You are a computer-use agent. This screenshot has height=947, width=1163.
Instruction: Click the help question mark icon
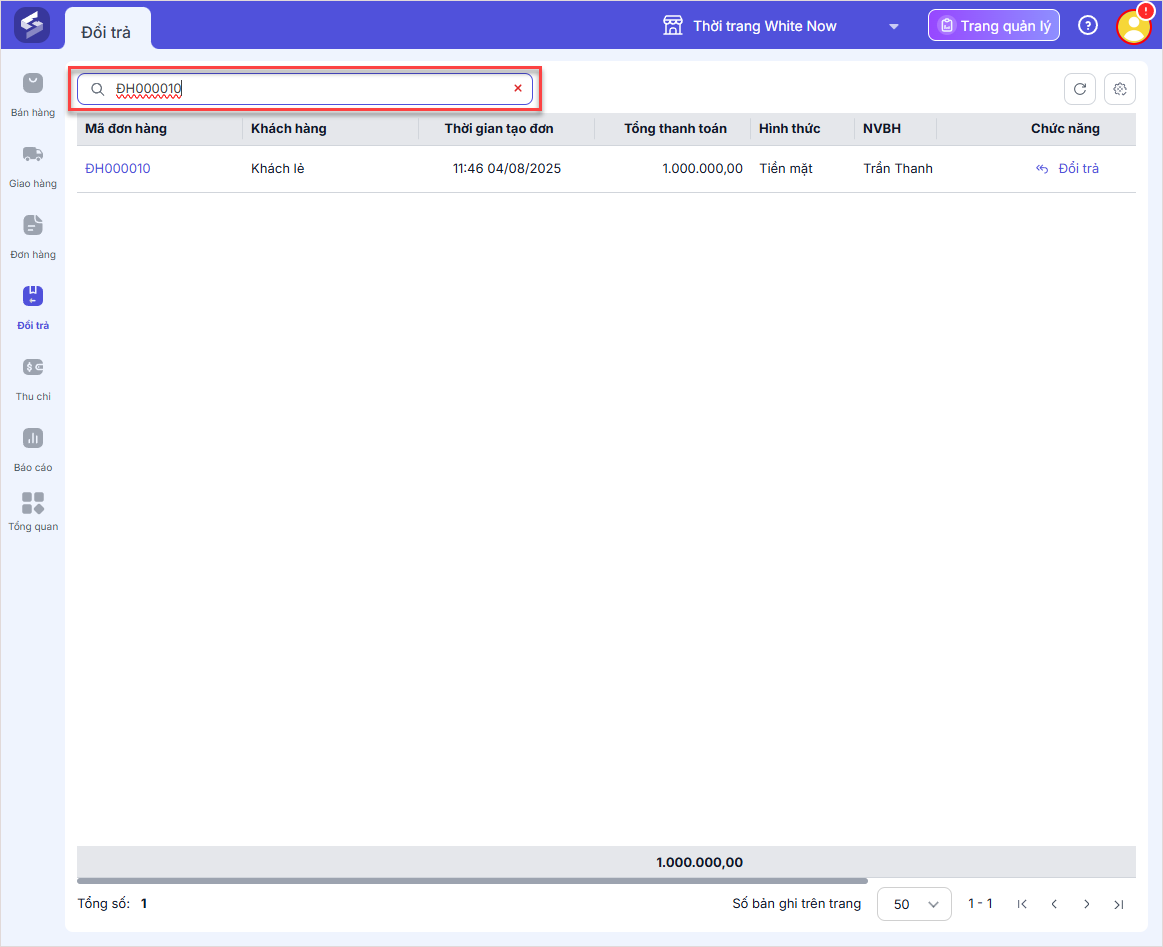(x=1087, y=26)
